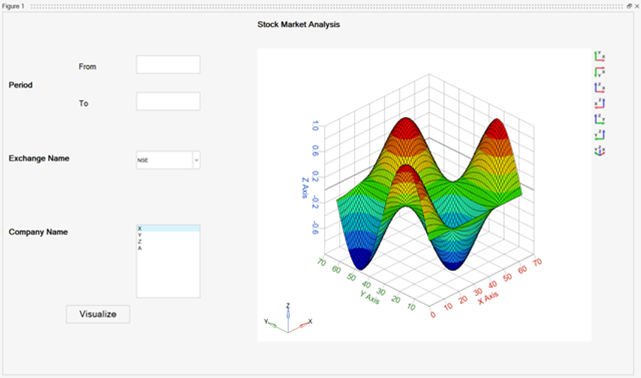Select company Z in the list
Screen dimensions: 641x378
[x=168, y=242]
